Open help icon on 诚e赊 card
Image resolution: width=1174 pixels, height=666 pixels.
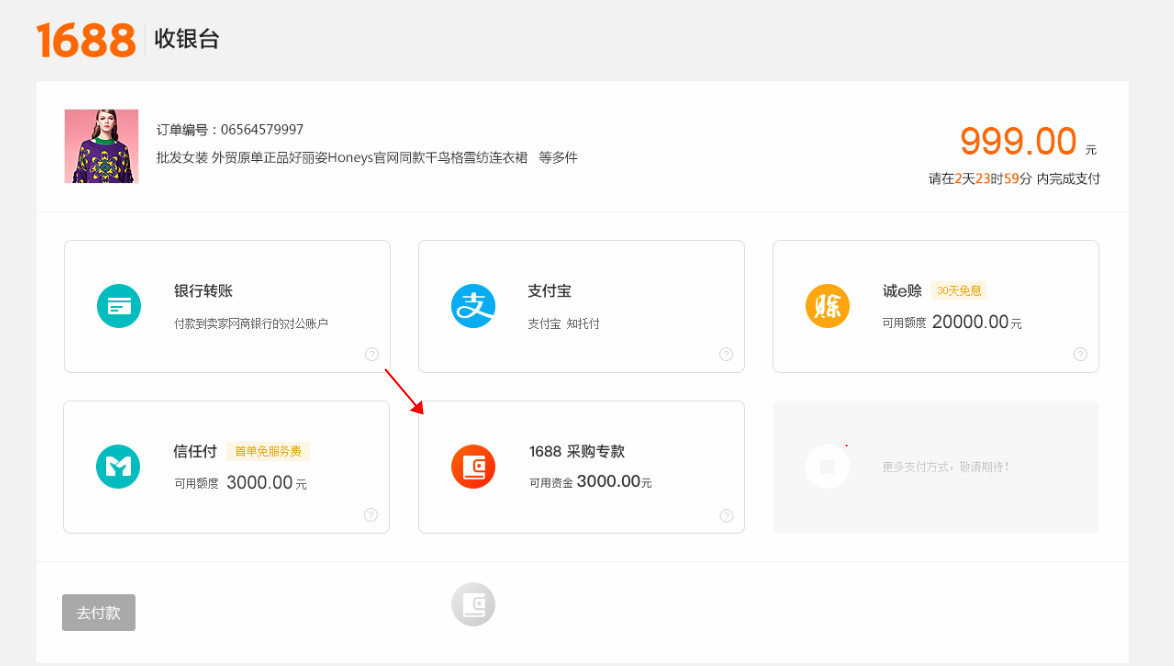pos(1080,354)
